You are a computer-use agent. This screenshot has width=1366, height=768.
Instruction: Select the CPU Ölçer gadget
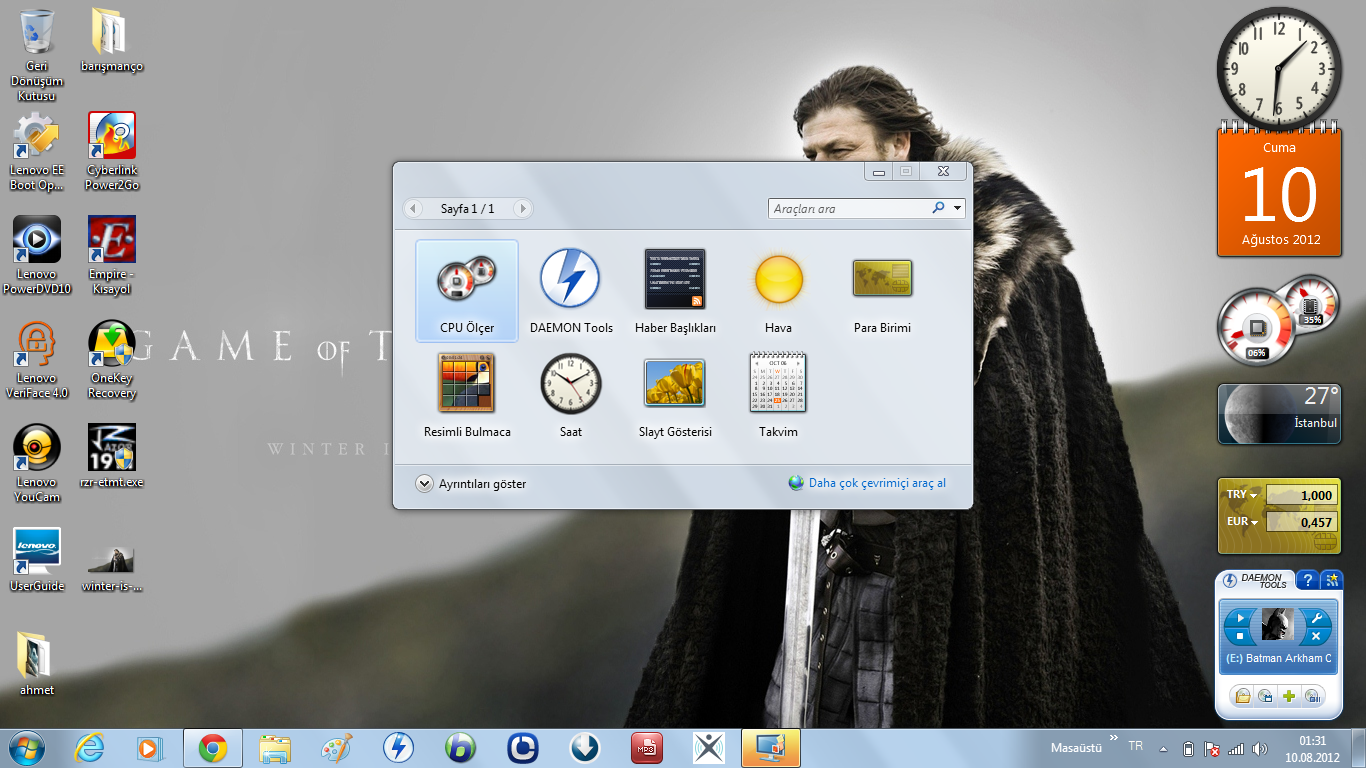467,291
